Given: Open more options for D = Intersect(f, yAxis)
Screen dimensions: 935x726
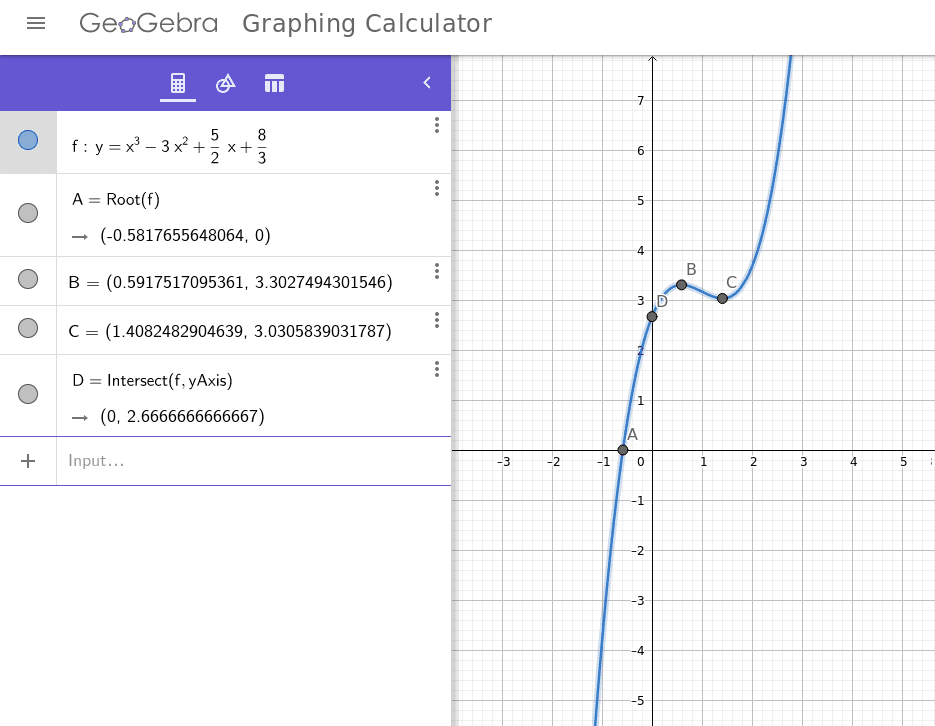Looking at the screenshot, I should (436, 369).
